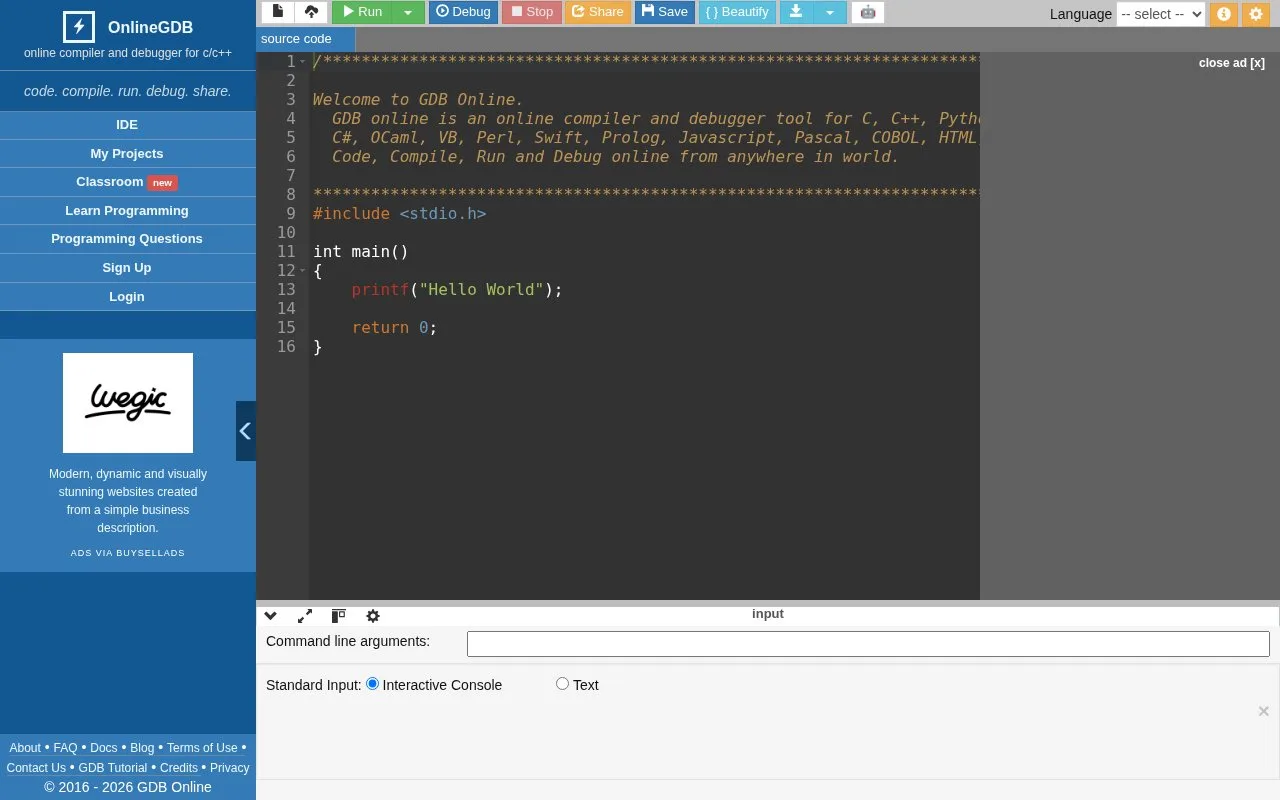
Task: Fold the main function at line 12
Action: tap(302, 271)
